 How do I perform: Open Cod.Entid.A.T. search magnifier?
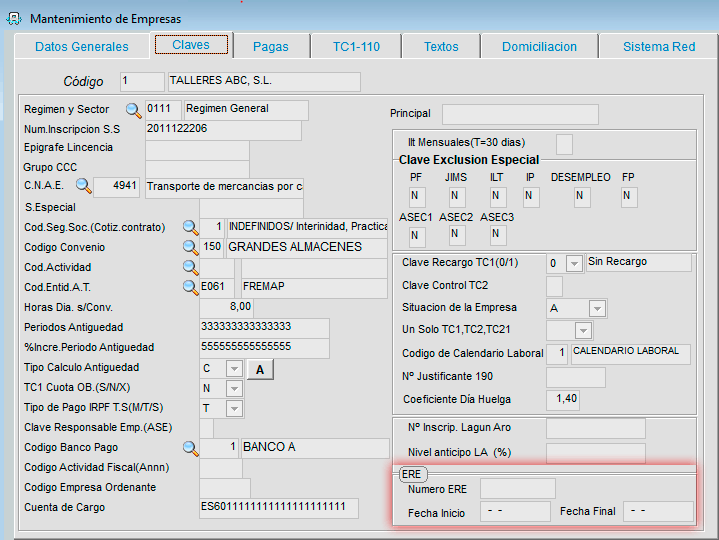(x=190, y=287)
